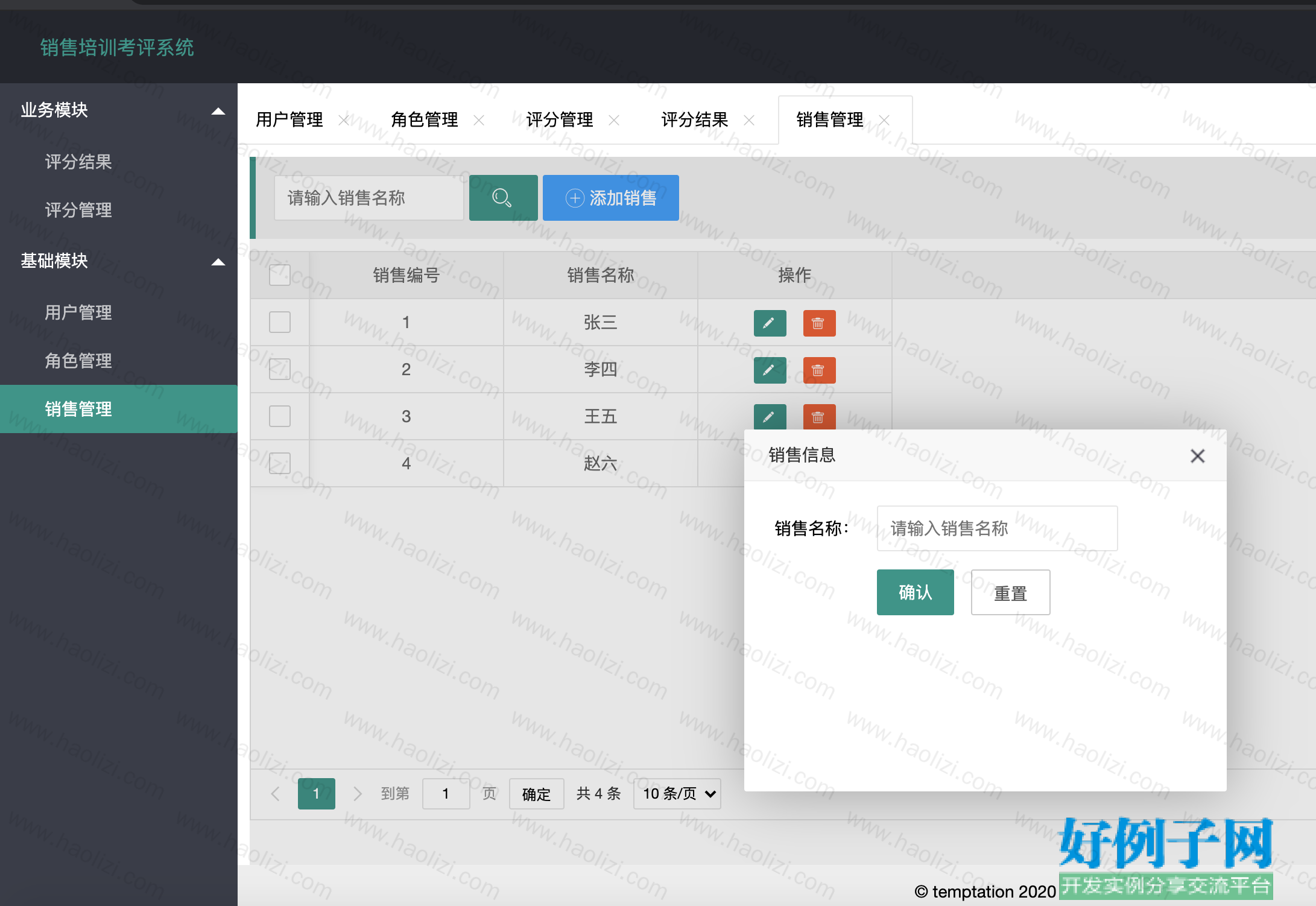Close the 评分管理 tab
The image size is (1316, 906).
[614, 120]
